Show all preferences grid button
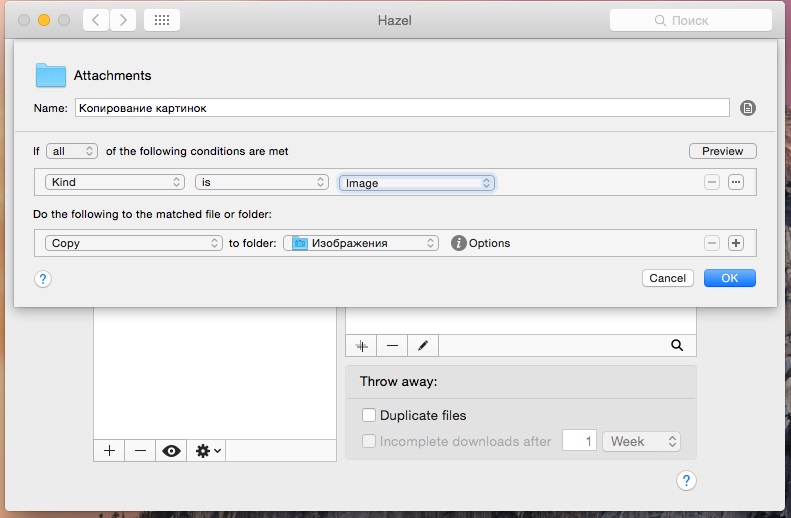 [162, 20]
